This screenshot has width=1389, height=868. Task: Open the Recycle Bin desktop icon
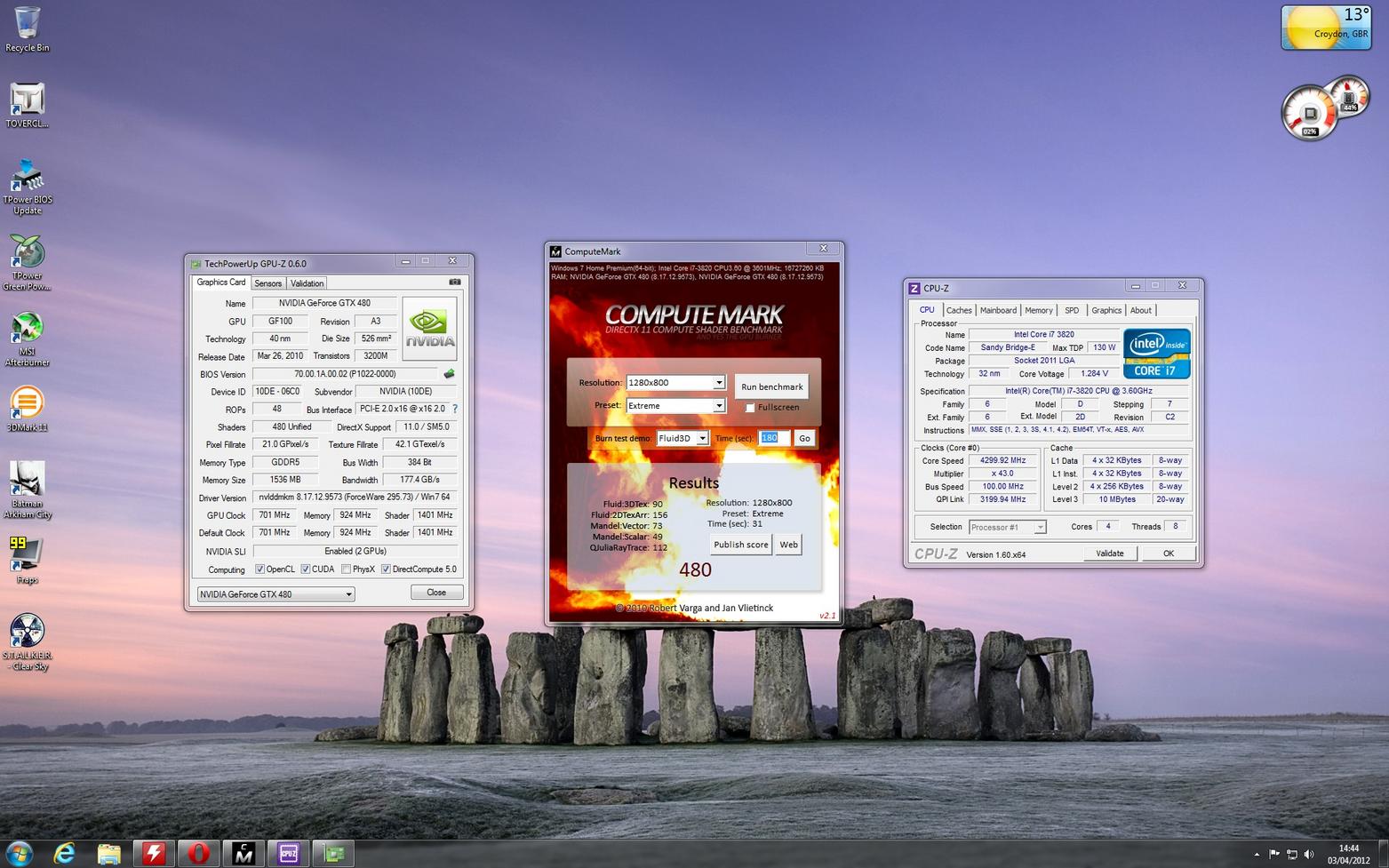(28, 29)
